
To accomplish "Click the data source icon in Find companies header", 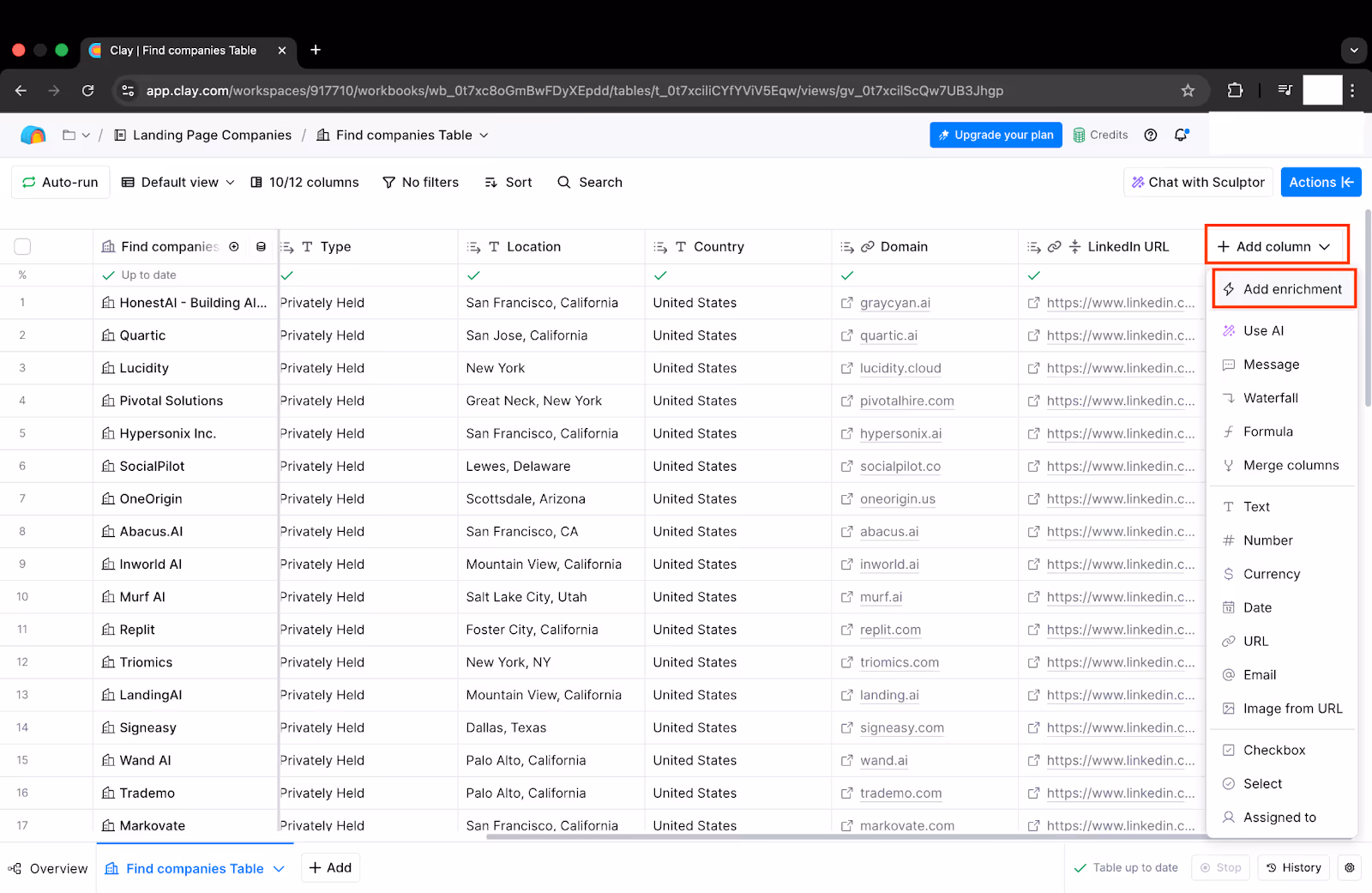I will click(x=261, y=246).
